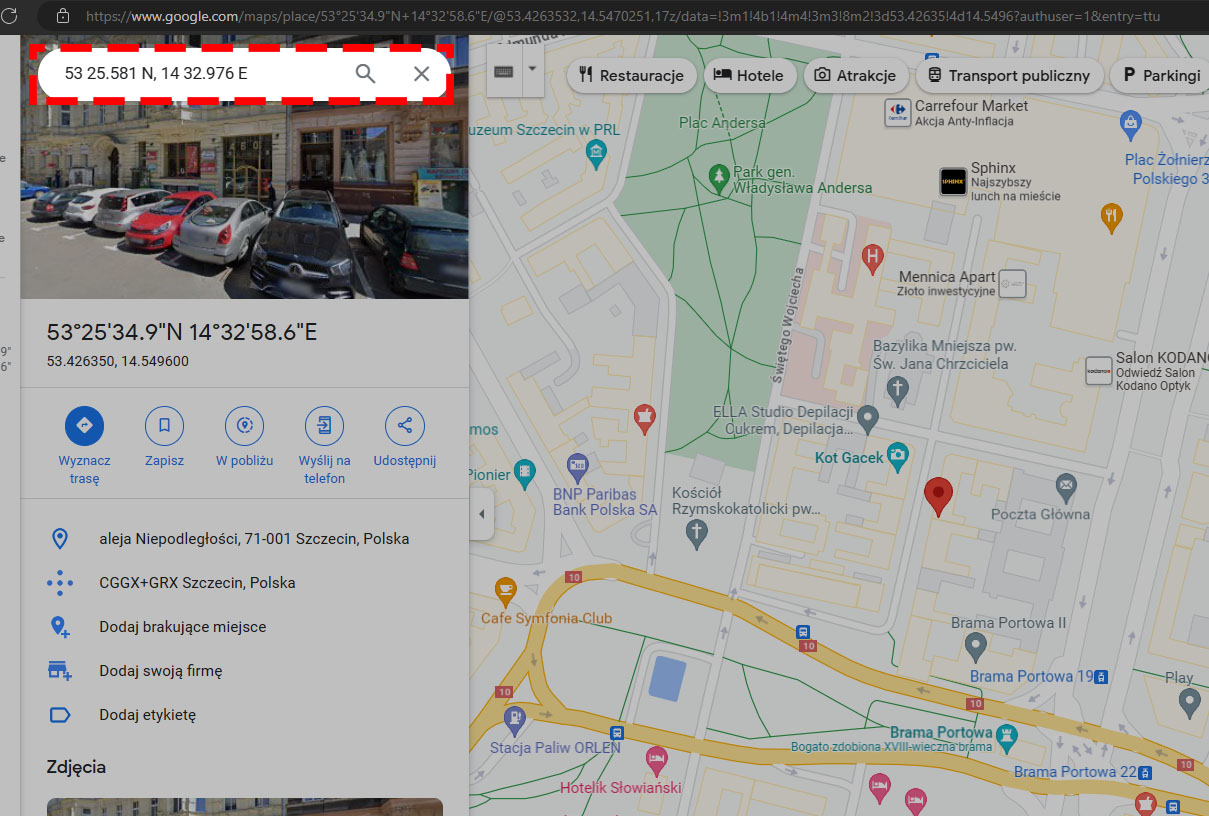Click Zdjęcia section photo thumbnail

click(x=245, y=806)
